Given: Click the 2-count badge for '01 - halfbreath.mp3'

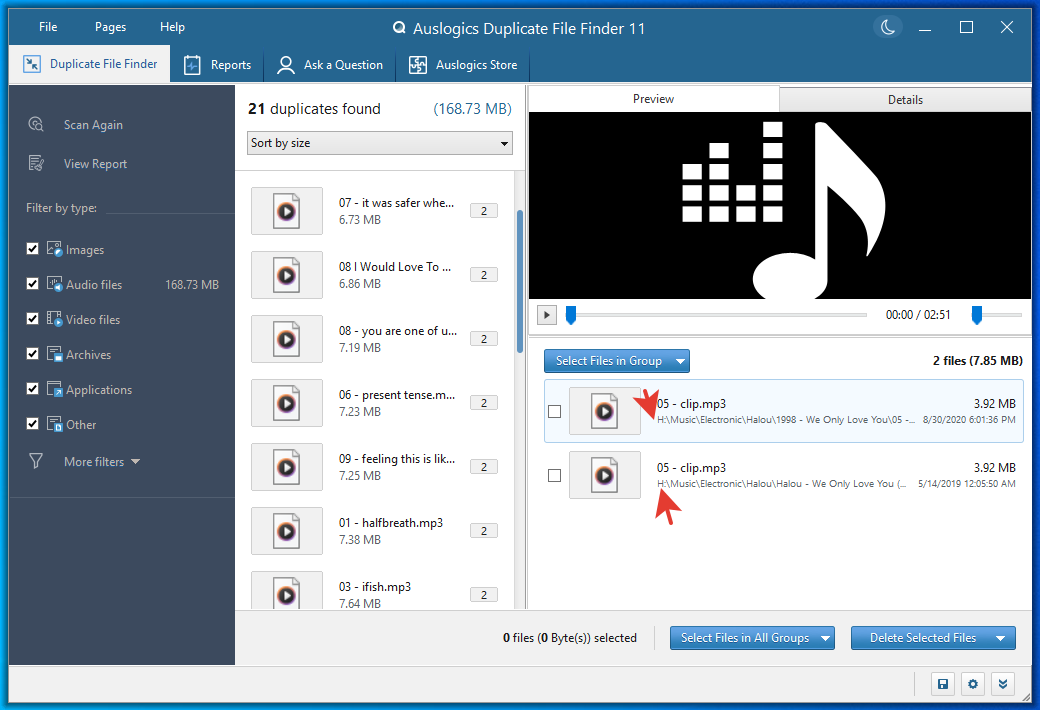Looking at the screenshot, I should tap(484, 531).
